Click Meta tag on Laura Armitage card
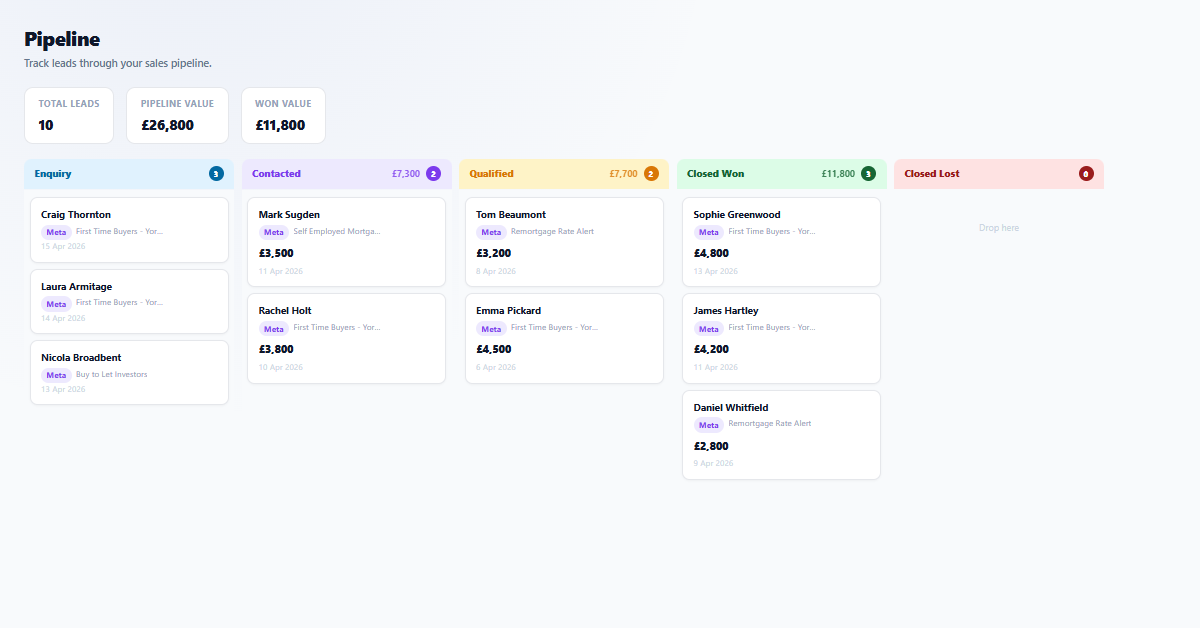The width and height of the screenshot is (1200, 628). (x=56, y=304)
